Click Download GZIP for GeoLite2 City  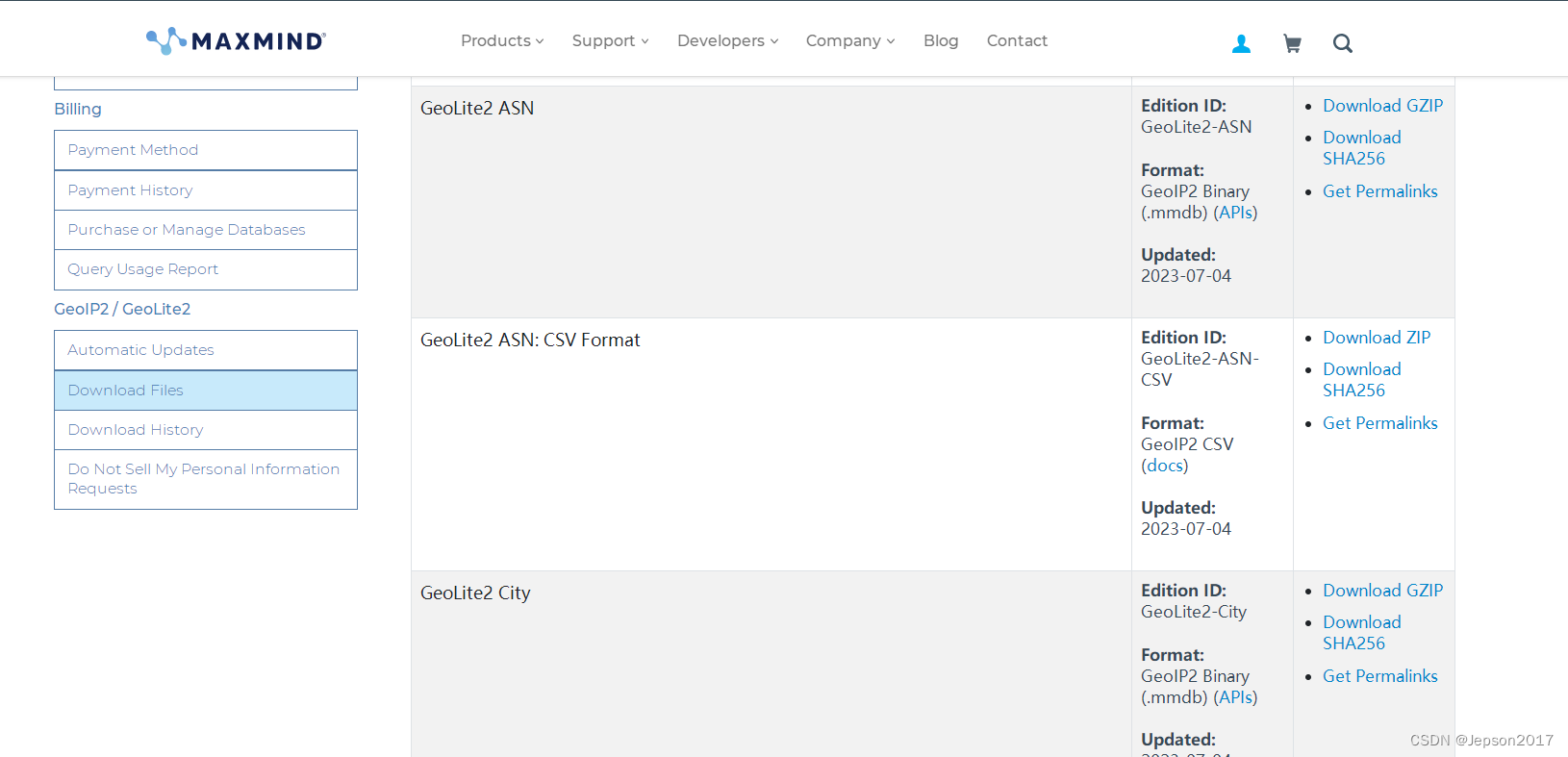click(x=1382, y=591)
